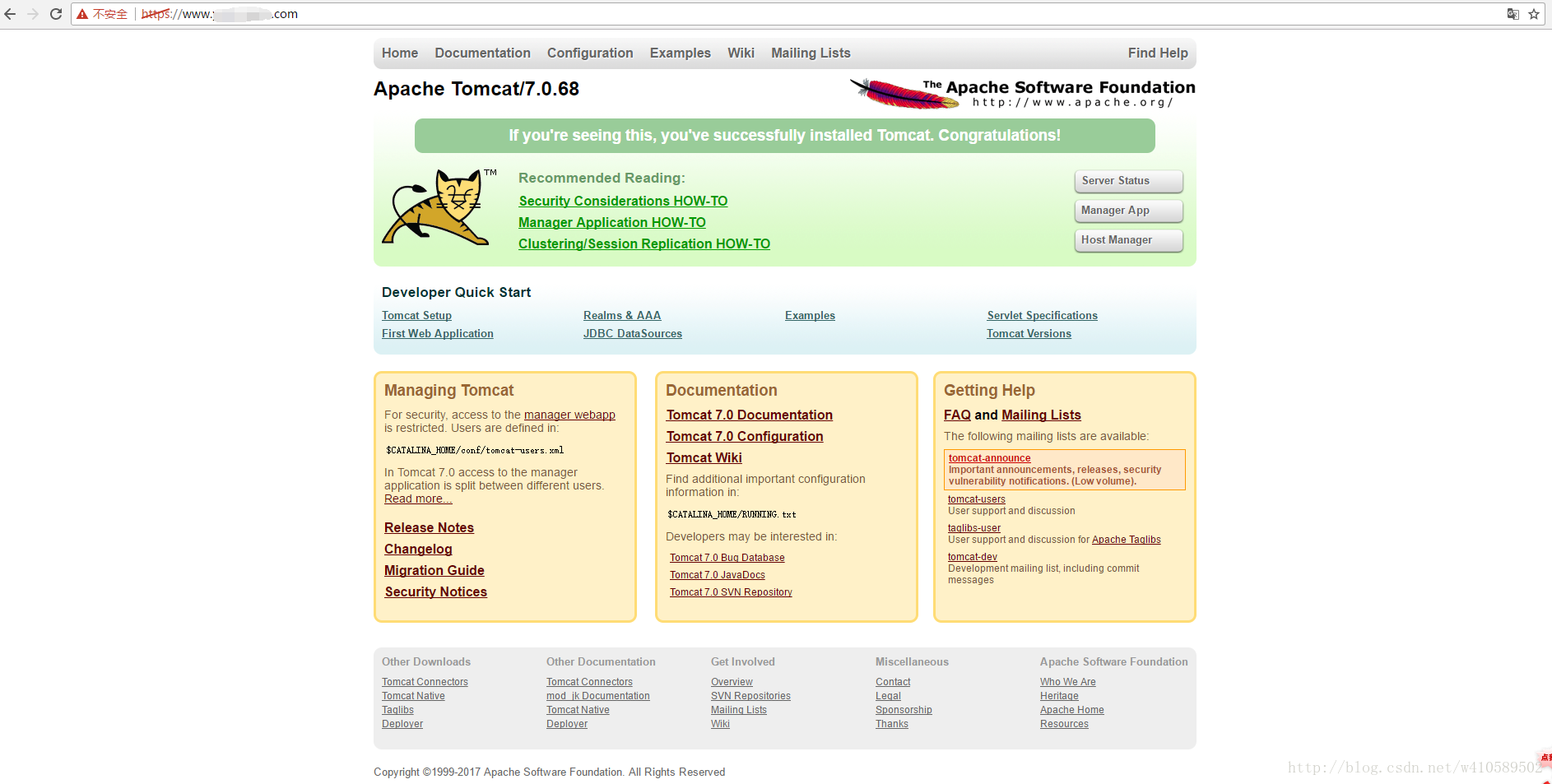
Task: Open the taglibs-user mailing list link
Action: click(974, 528)
